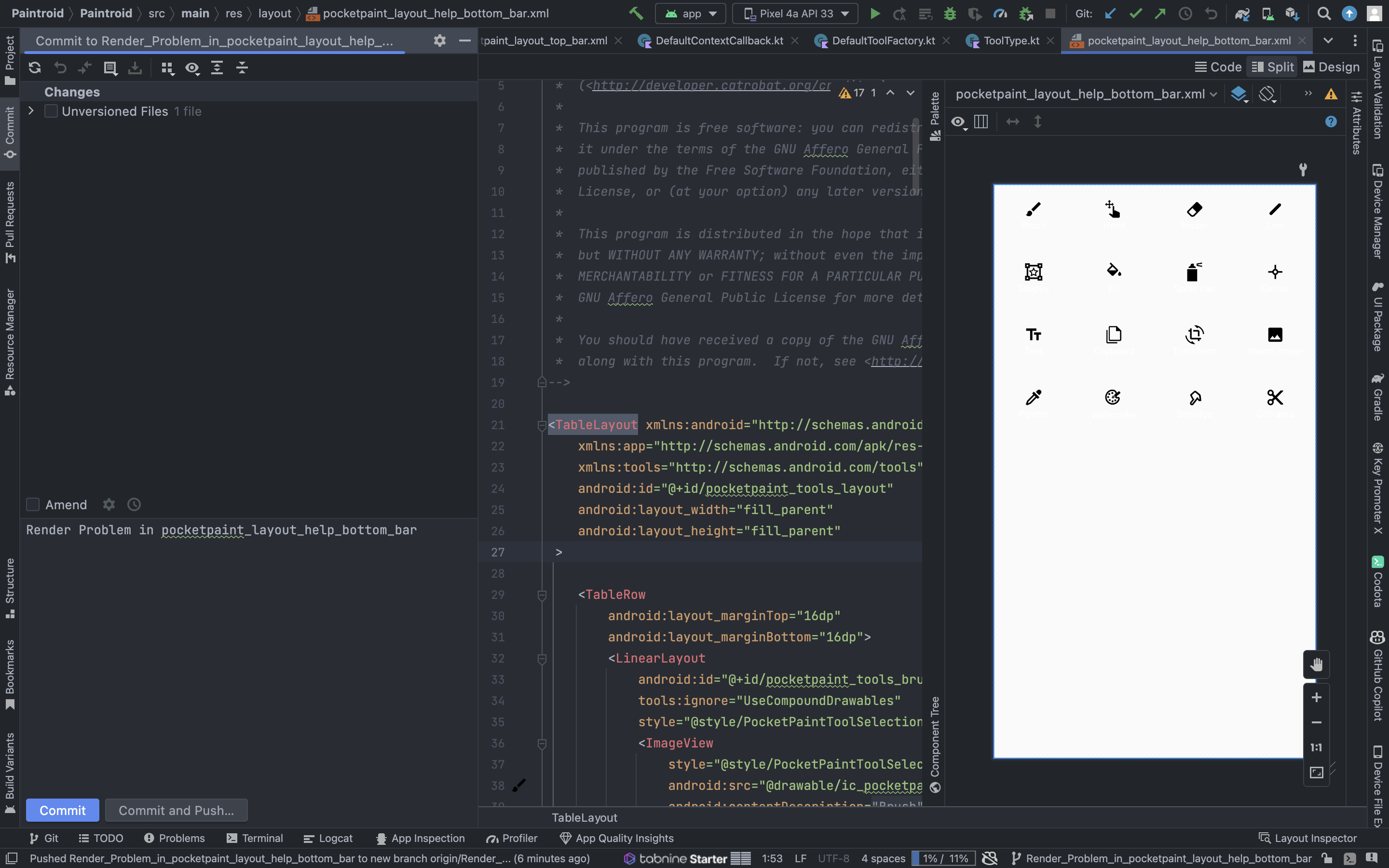Toggle the design view options eye icon
1389x868 pixels.
pyautogui.click(x=958, y=122)
